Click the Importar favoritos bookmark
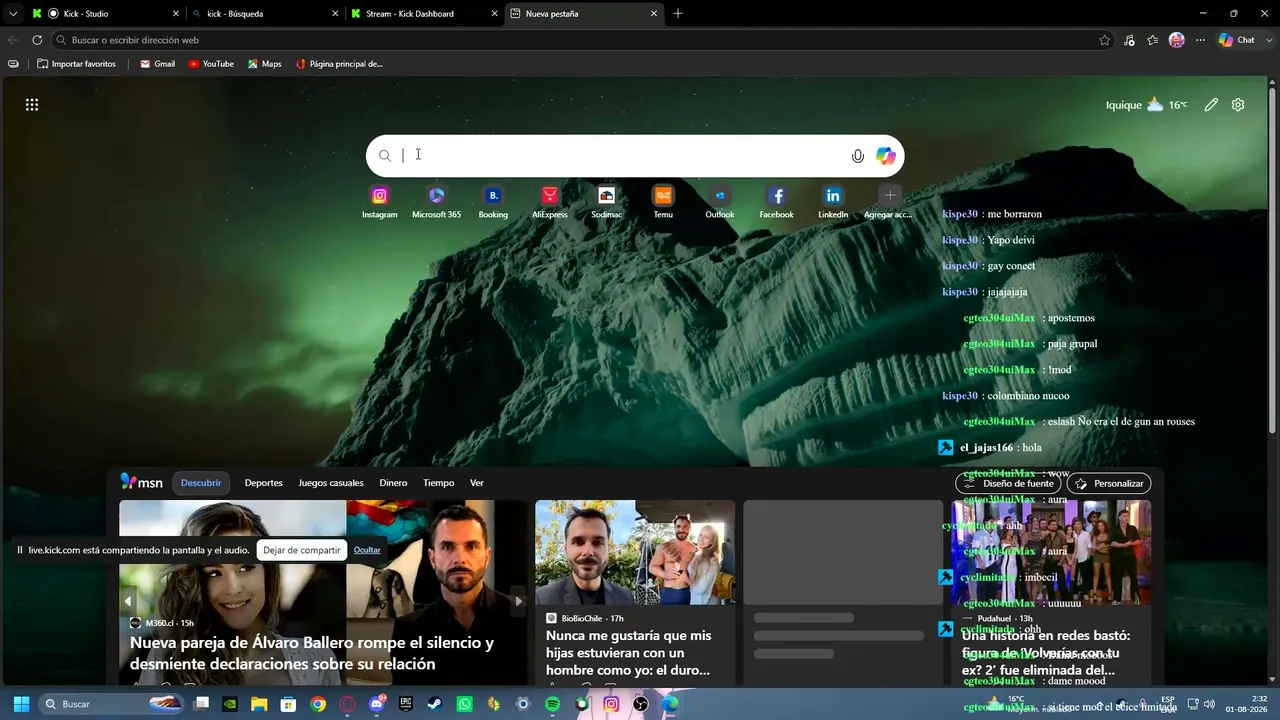Viewport: 1280px width, 720px height. point(77,64)
